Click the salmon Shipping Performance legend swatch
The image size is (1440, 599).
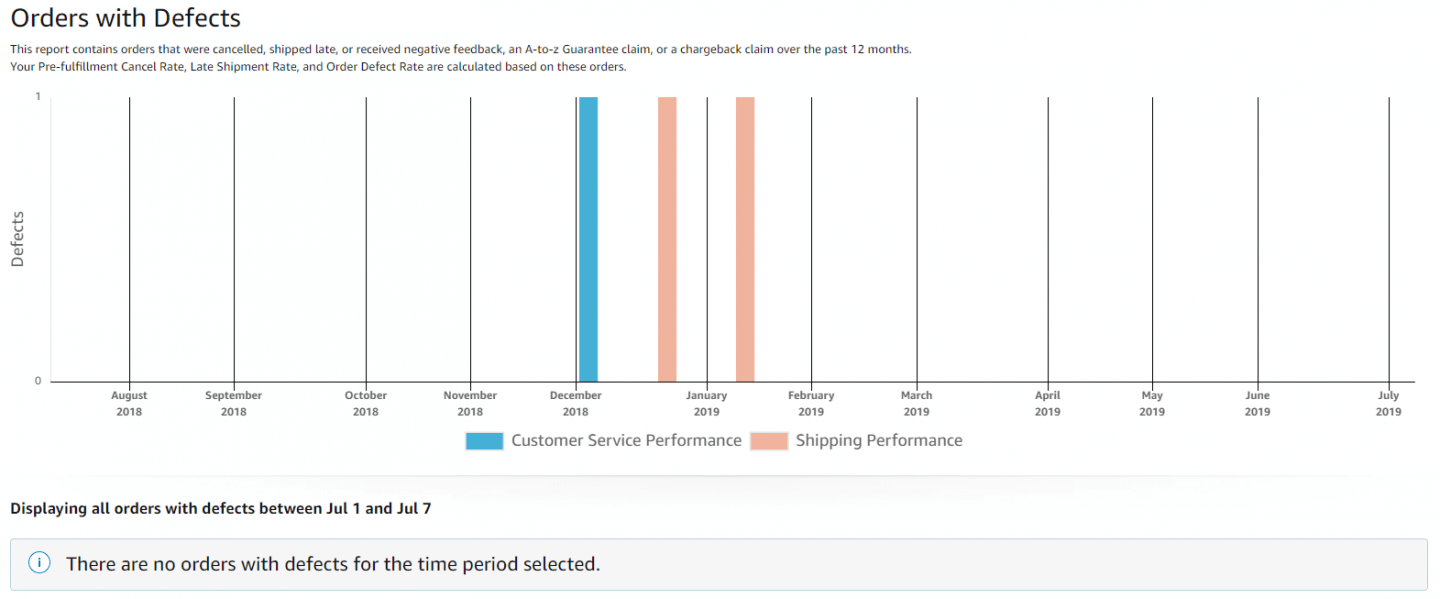coord(769,441)
